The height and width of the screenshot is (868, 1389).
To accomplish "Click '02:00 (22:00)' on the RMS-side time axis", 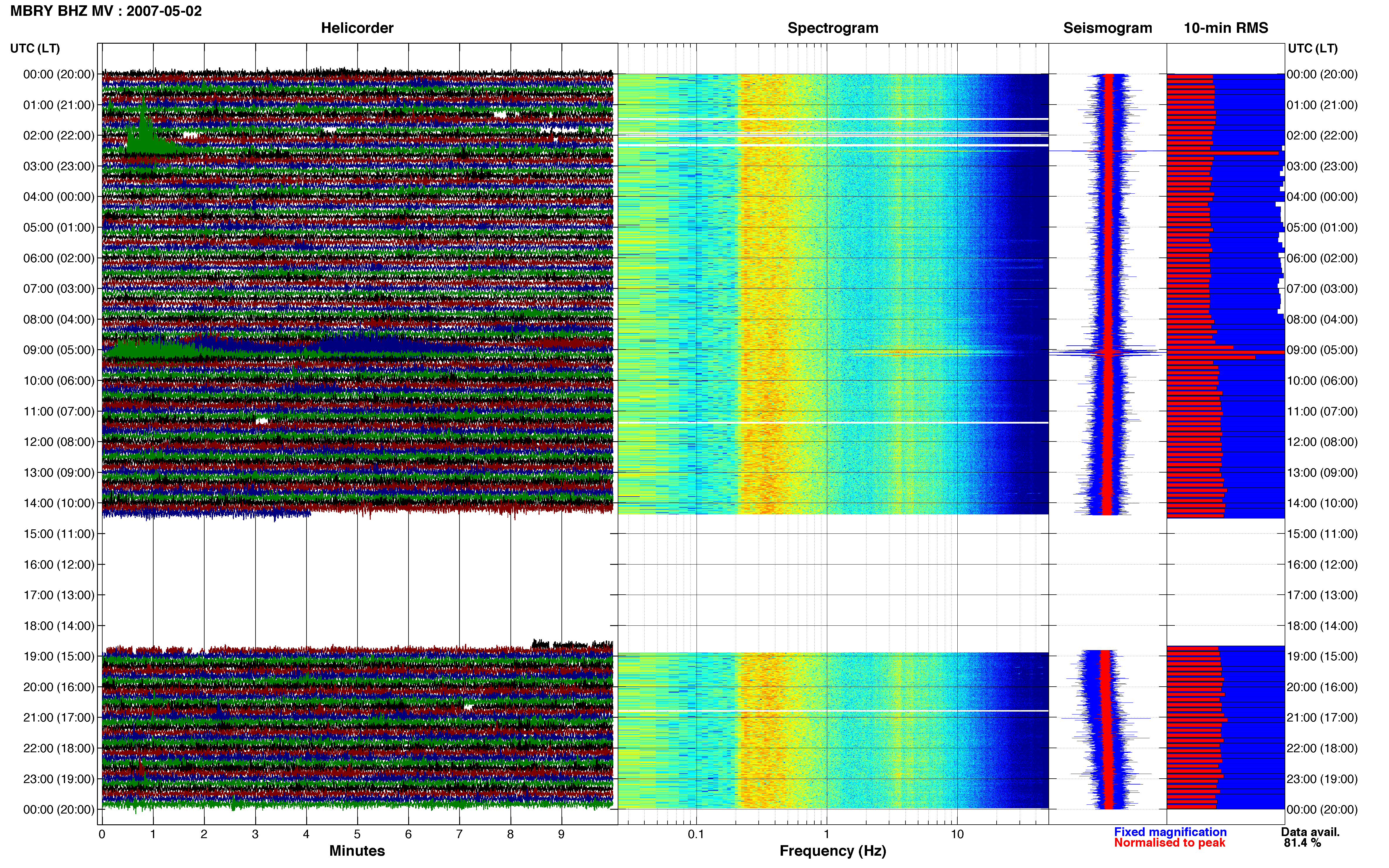I will [1322, 135].
